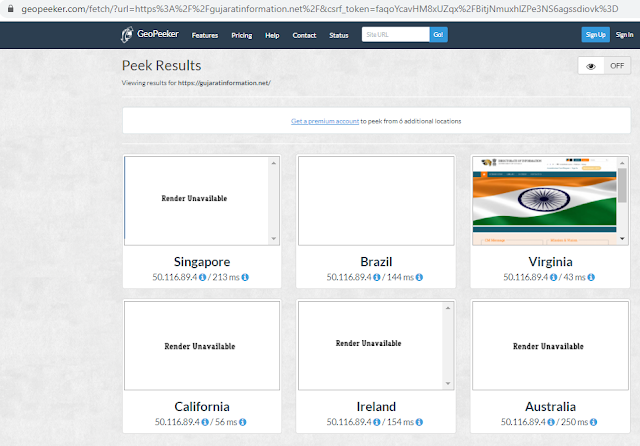Open the Features menu

(x=205, y=36)
